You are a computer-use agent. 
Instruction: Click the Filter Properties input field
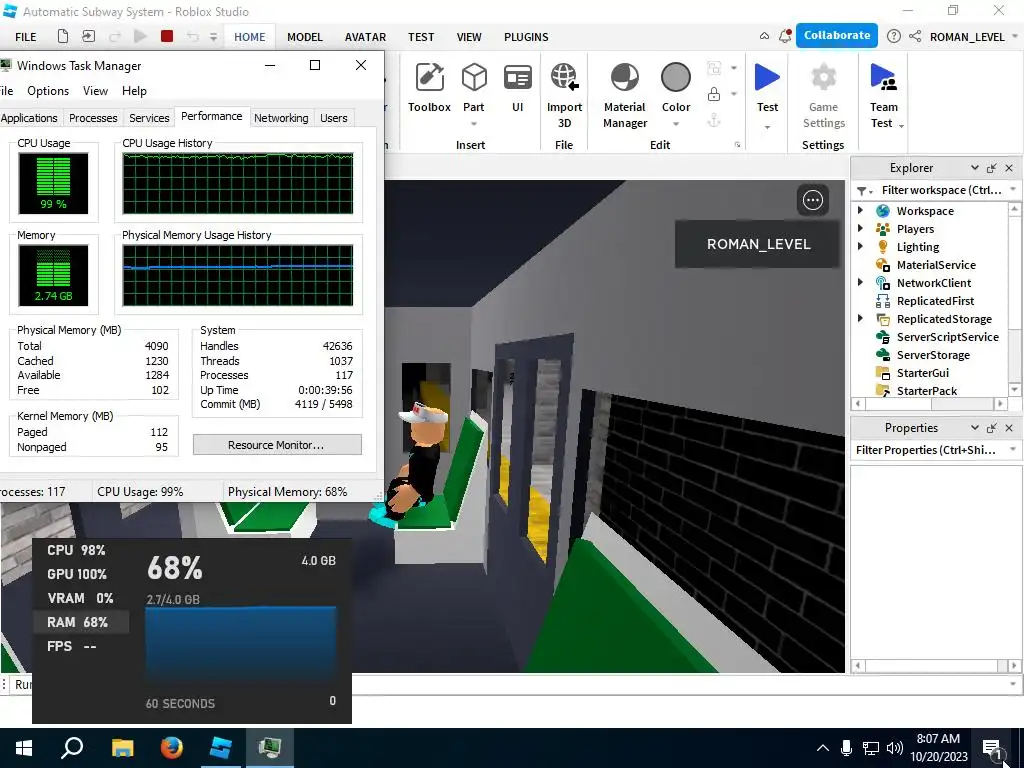(927, 450)
